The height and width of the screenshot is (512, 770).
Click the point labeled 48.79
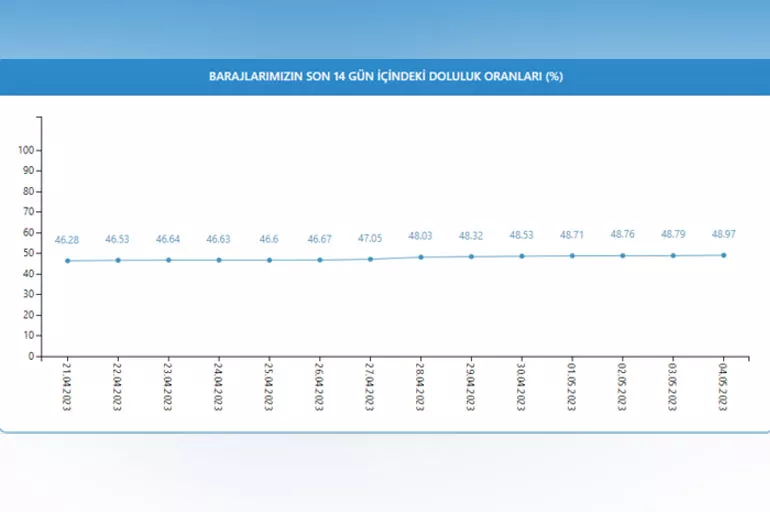[673, 255]
